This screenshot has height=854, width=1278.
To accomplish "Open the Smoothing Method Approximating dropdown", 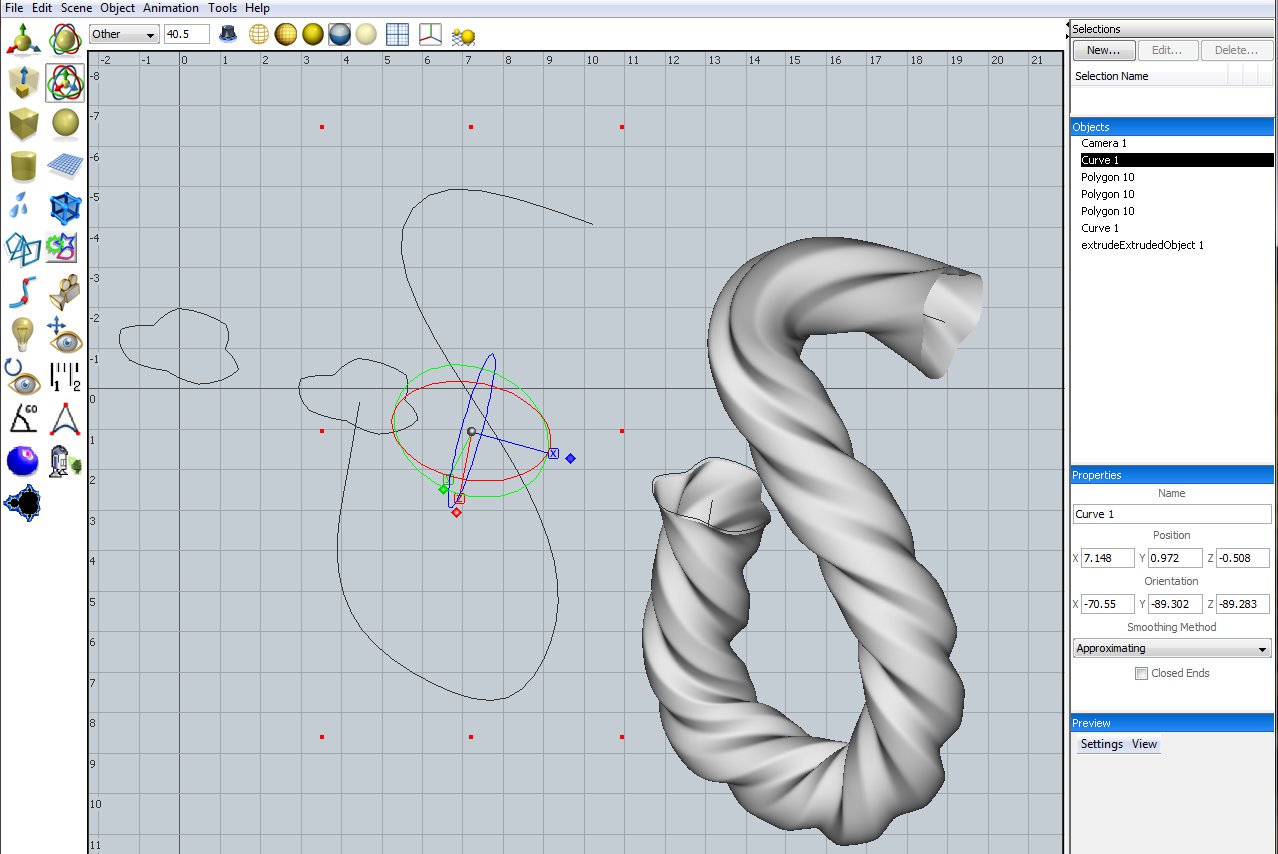I will 1172,648.
